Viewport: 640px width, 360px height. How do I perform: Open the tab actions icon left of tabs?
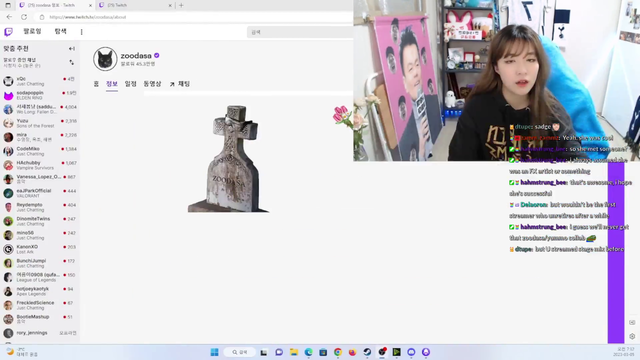(8, 5)
